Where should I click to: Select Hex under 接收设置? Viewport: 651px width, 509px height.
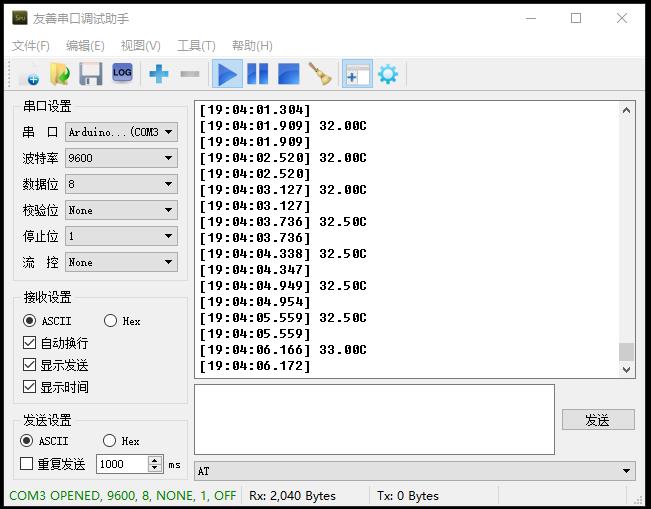tap(122, 321)
